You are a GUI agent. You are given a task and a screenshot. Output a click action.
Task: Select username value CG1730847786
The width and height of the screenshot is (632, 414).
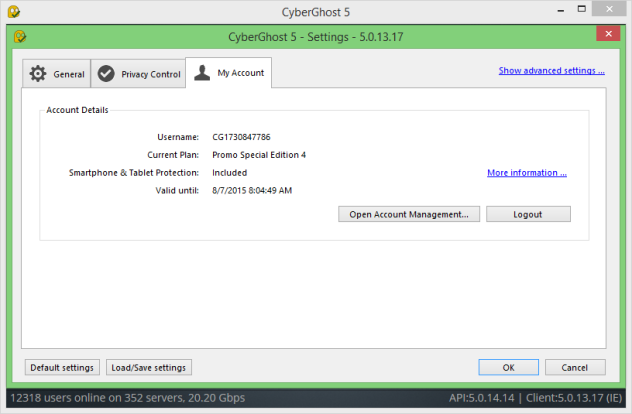click(241, 137)
